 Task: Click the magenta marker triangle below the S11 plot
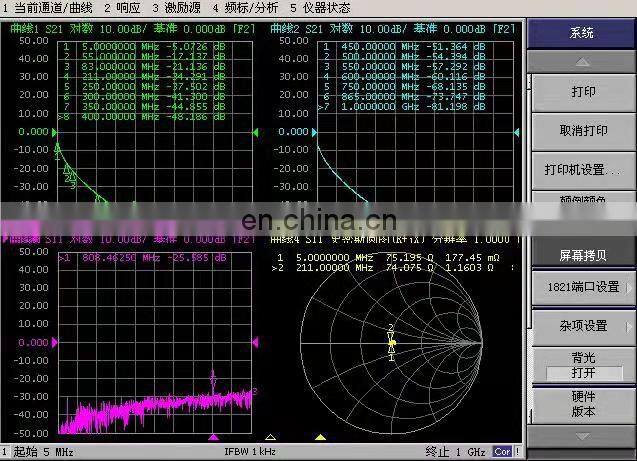tap(212, 437)
